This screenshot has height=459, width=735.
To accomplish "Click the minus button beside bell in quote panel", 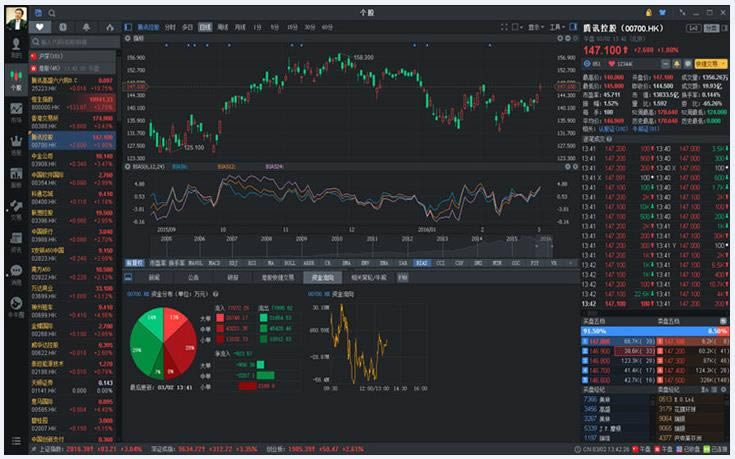I will click(x=666, y=63).
